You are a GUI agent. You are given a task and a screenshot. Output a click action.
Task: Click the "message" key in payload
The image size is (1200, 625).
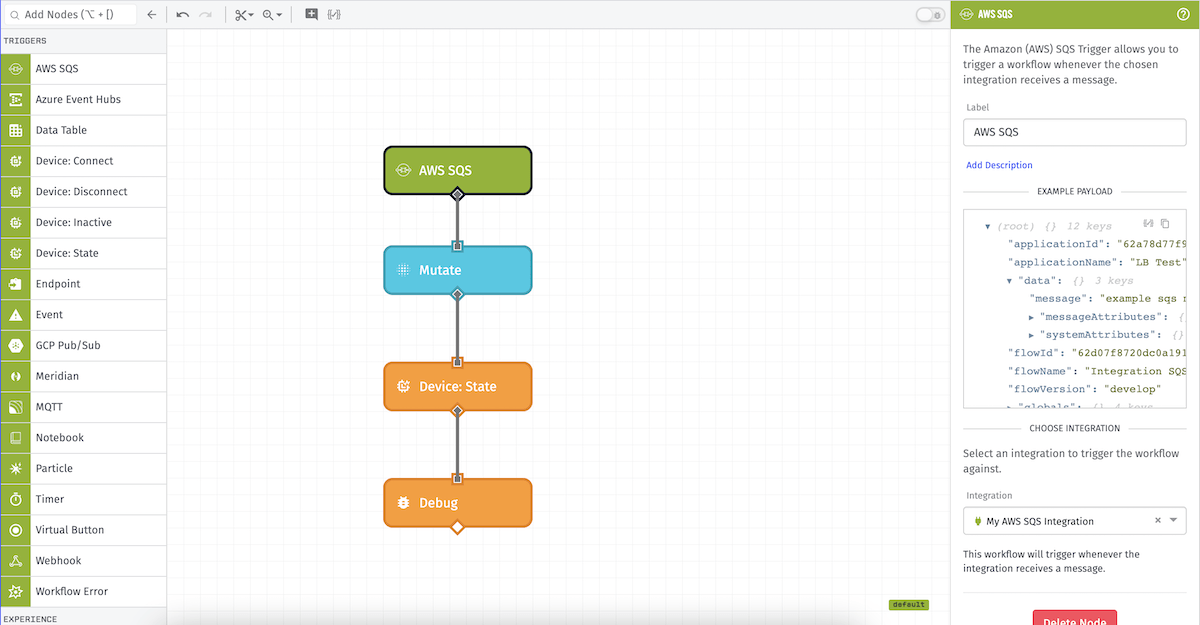1059,299
